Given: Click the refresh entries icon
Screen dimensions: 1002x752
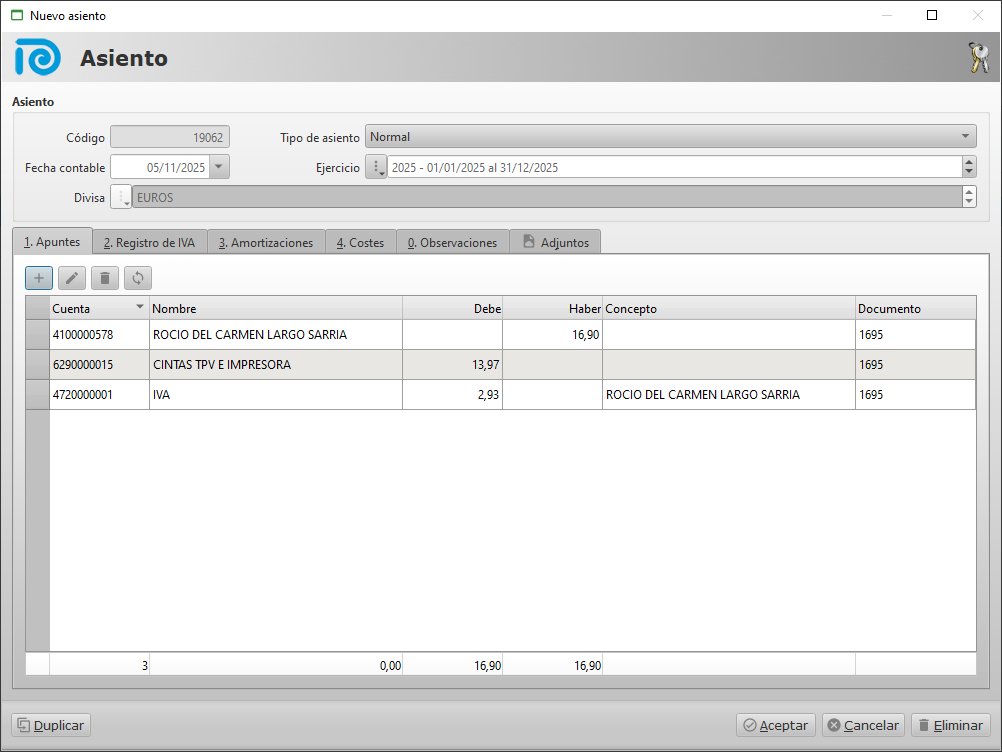Looking at the screenshot, I should [138, 278].
